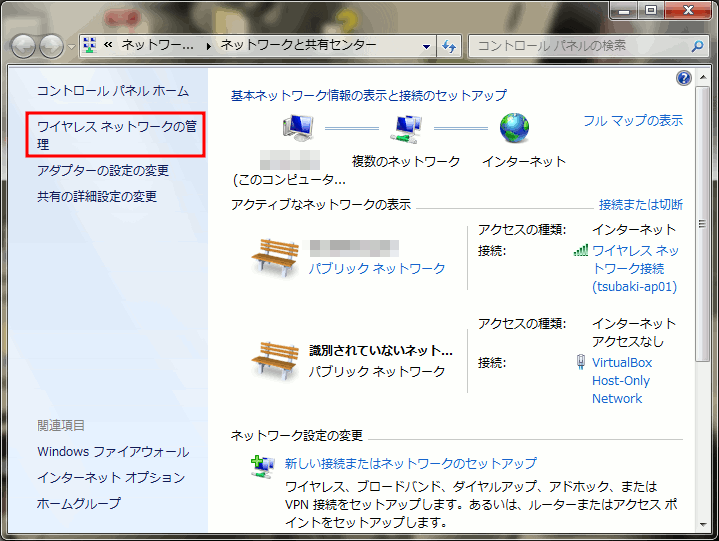Open help with the blue question mark
The image size is (719, 541).
click(684, 78)
